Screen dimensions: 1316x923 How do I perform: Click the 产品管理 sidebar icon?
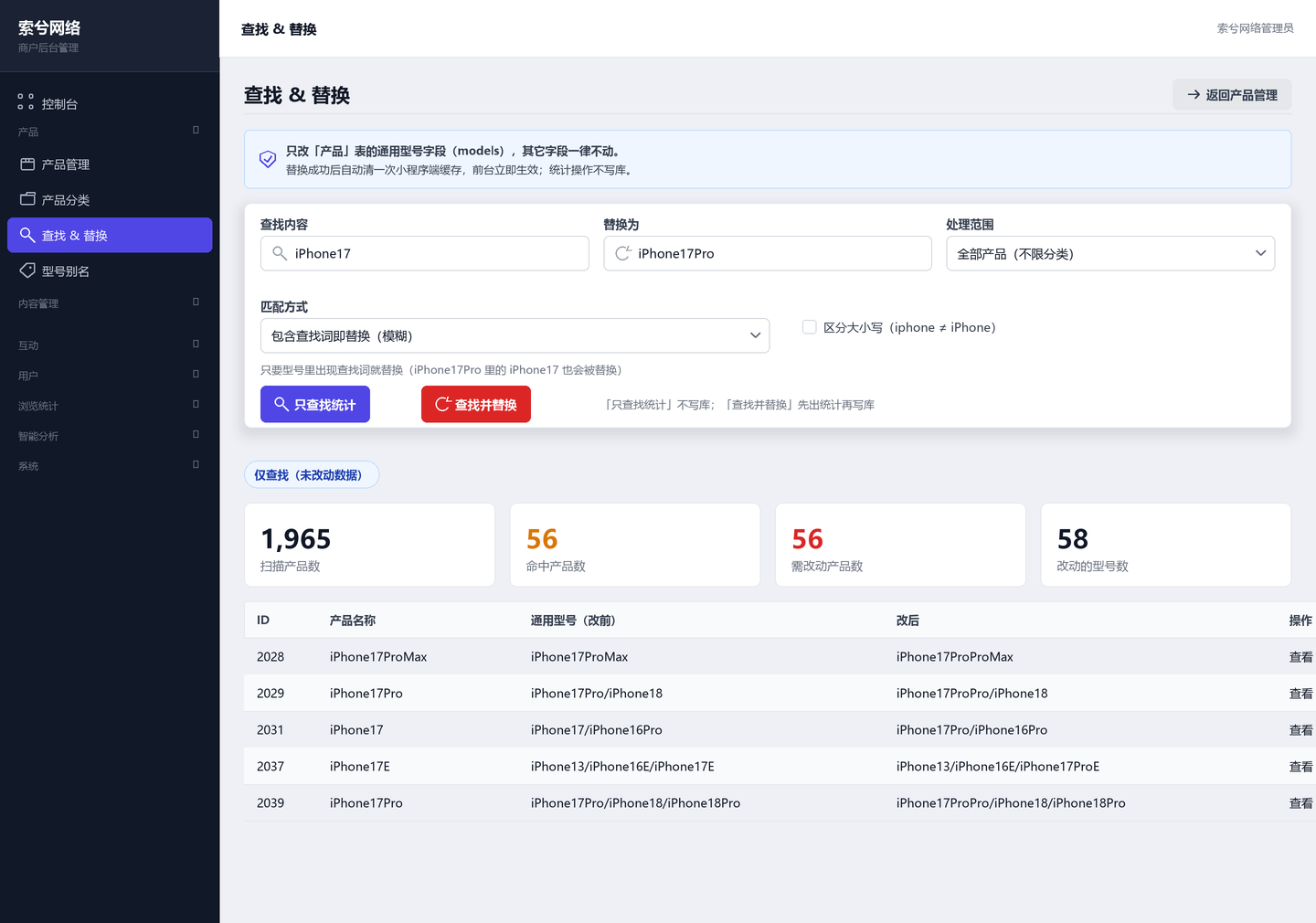(x=27, y=164)
